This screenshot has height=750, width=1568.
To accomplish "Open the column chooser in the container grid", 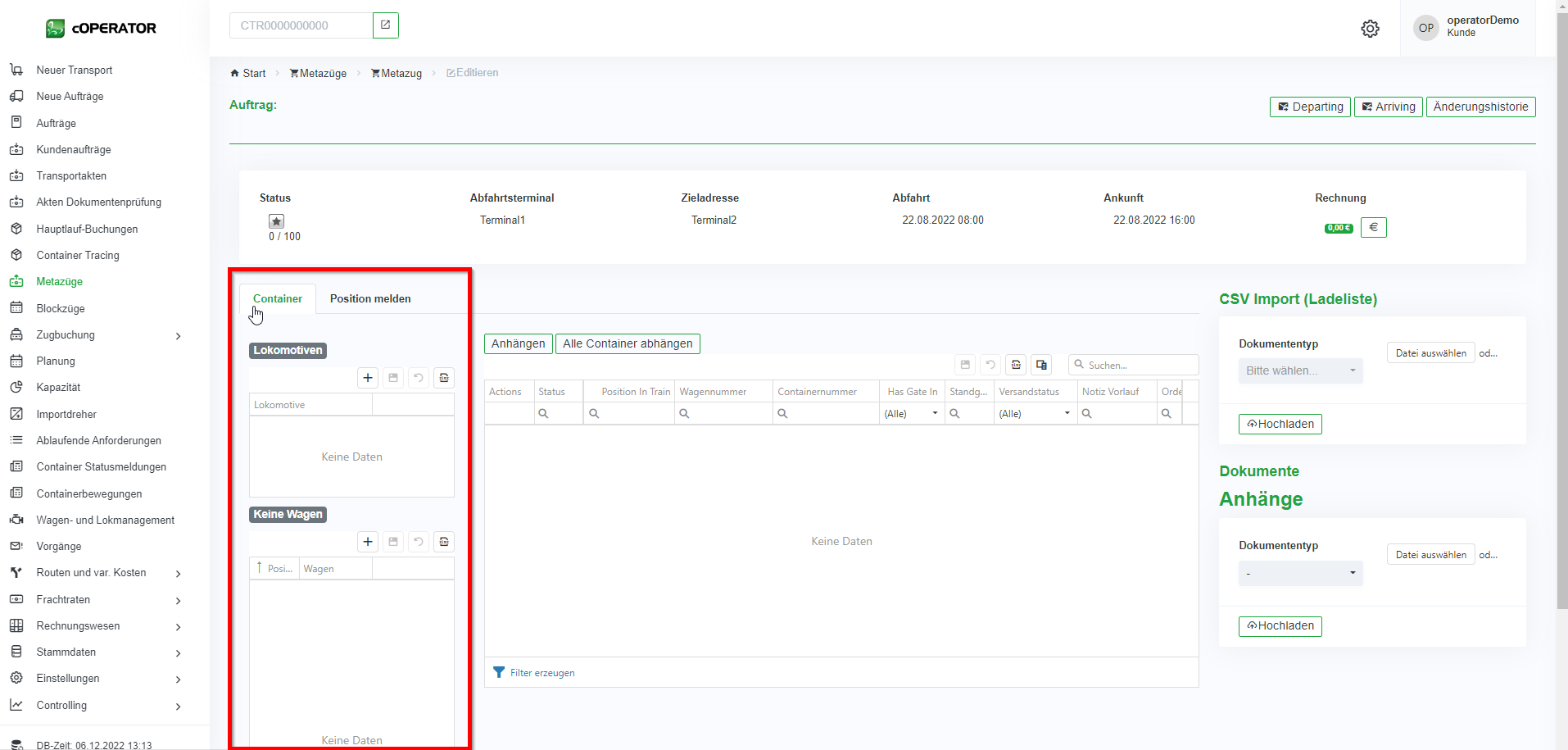I will click(1041, 366).
